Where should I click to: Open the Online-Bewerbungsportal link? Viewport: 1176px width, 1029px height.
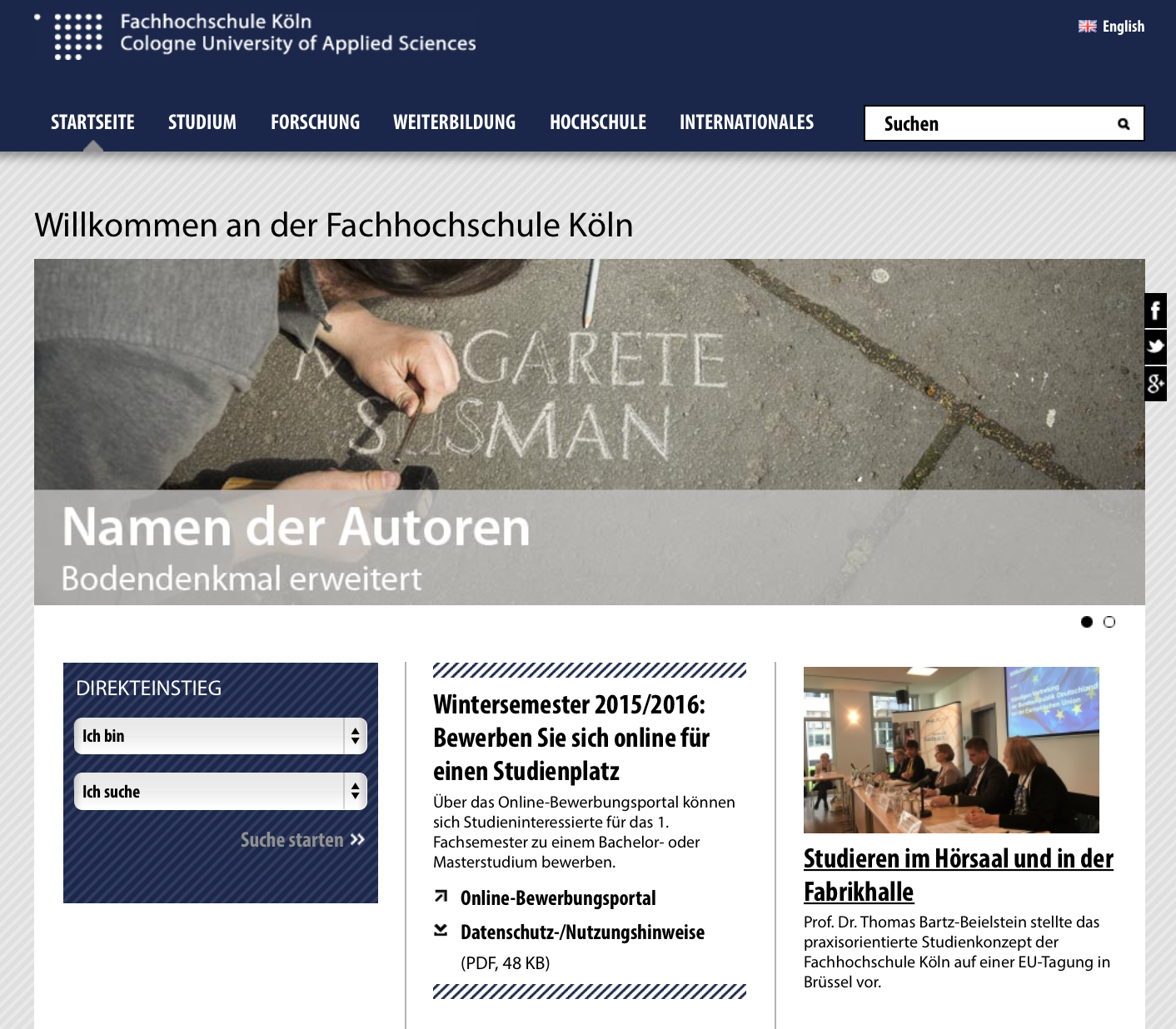click(x=558, y=898)
